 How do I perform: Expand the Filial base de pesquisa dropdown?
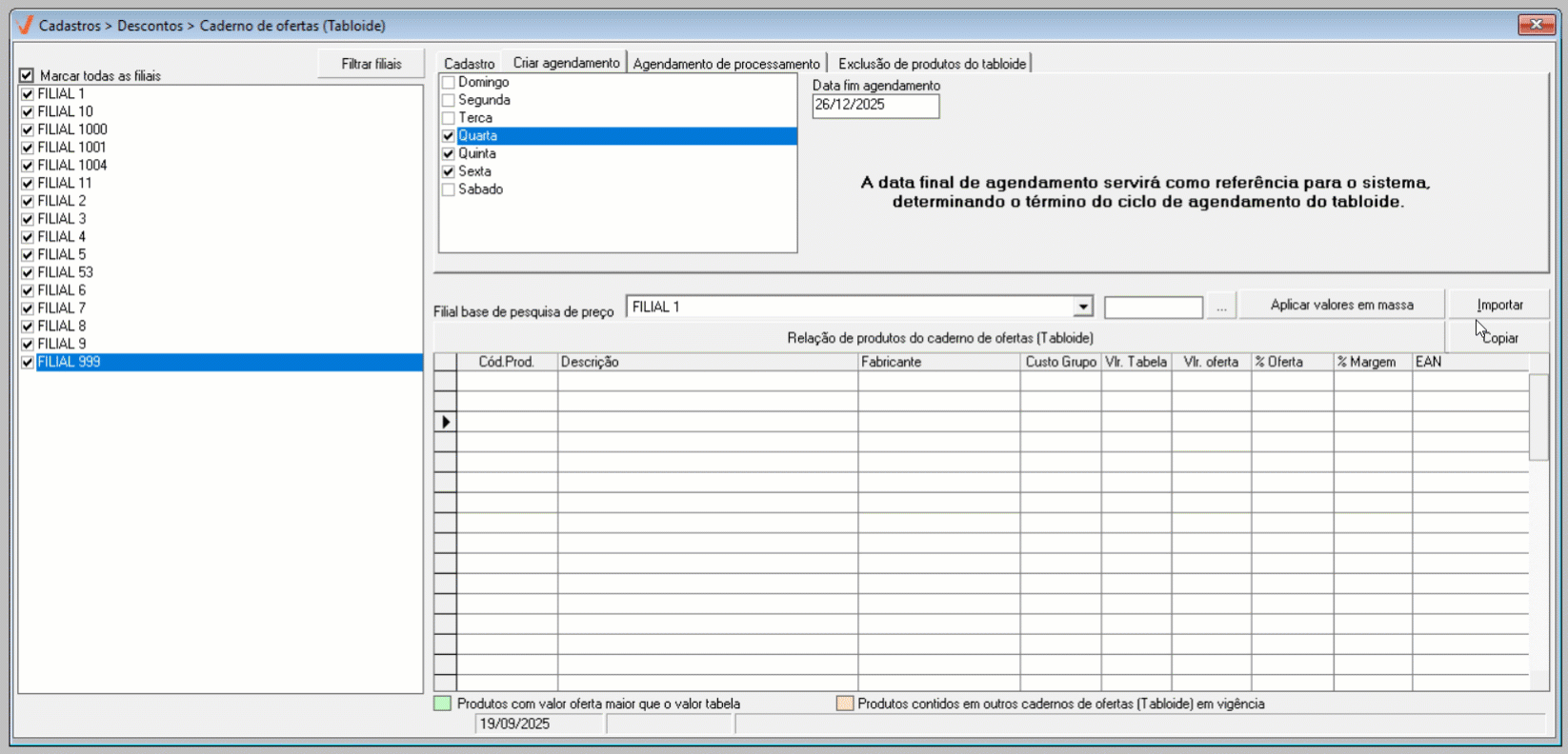point(1082,307)
